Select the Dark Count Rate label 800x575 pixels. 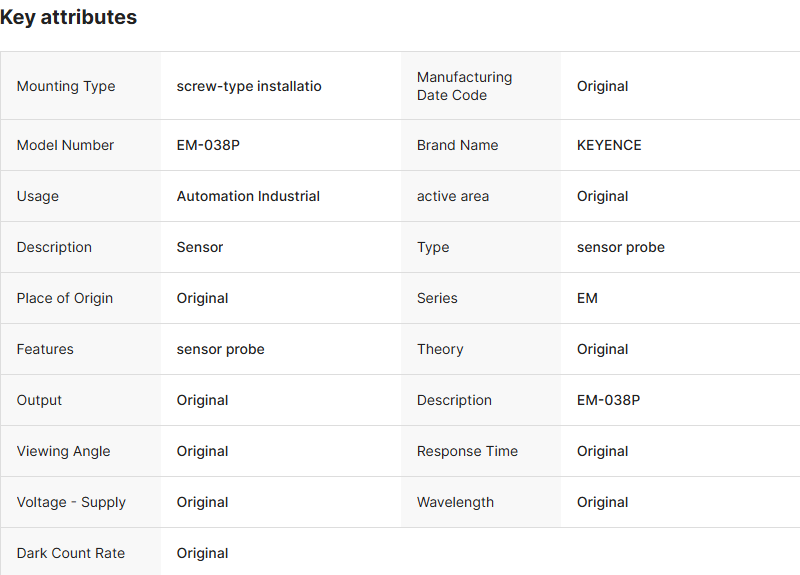(x=71, y=553)
